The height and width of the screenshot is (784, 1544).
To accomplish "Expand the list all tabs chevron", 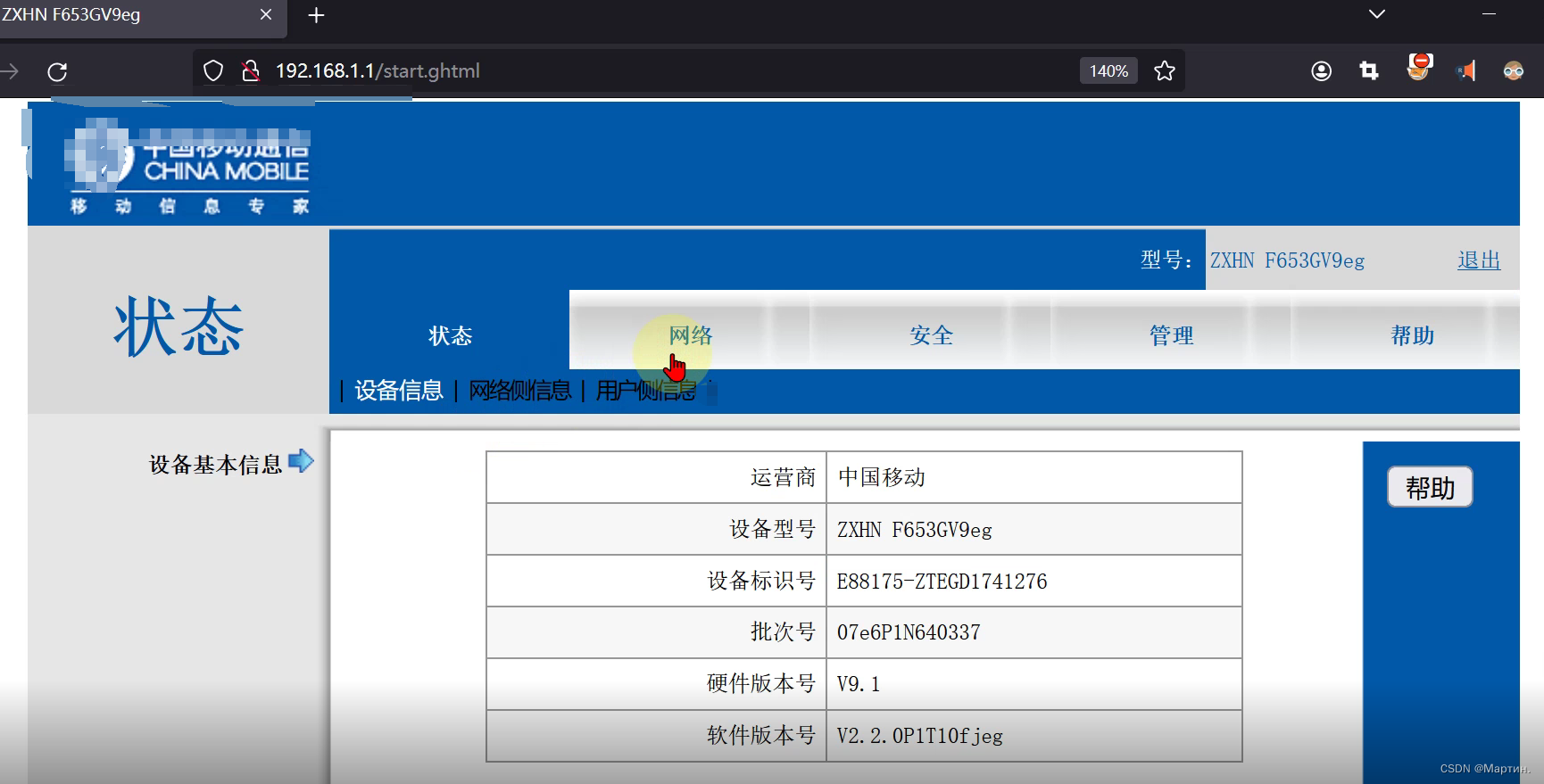I will coord(1377,14).
